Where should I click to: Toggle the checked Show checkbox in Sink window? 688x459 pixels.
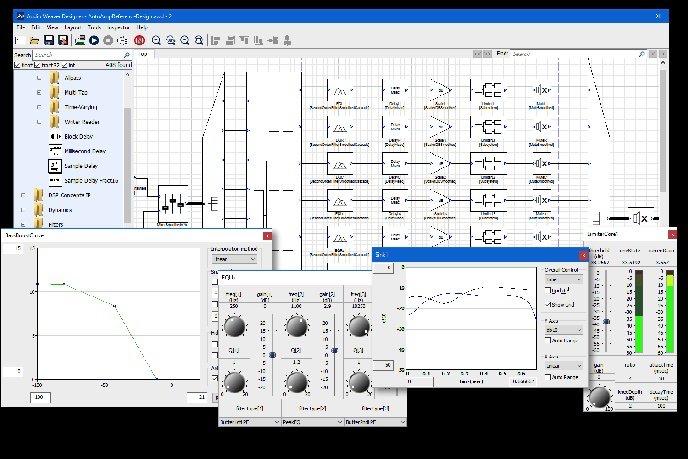(x=548, y=304)
